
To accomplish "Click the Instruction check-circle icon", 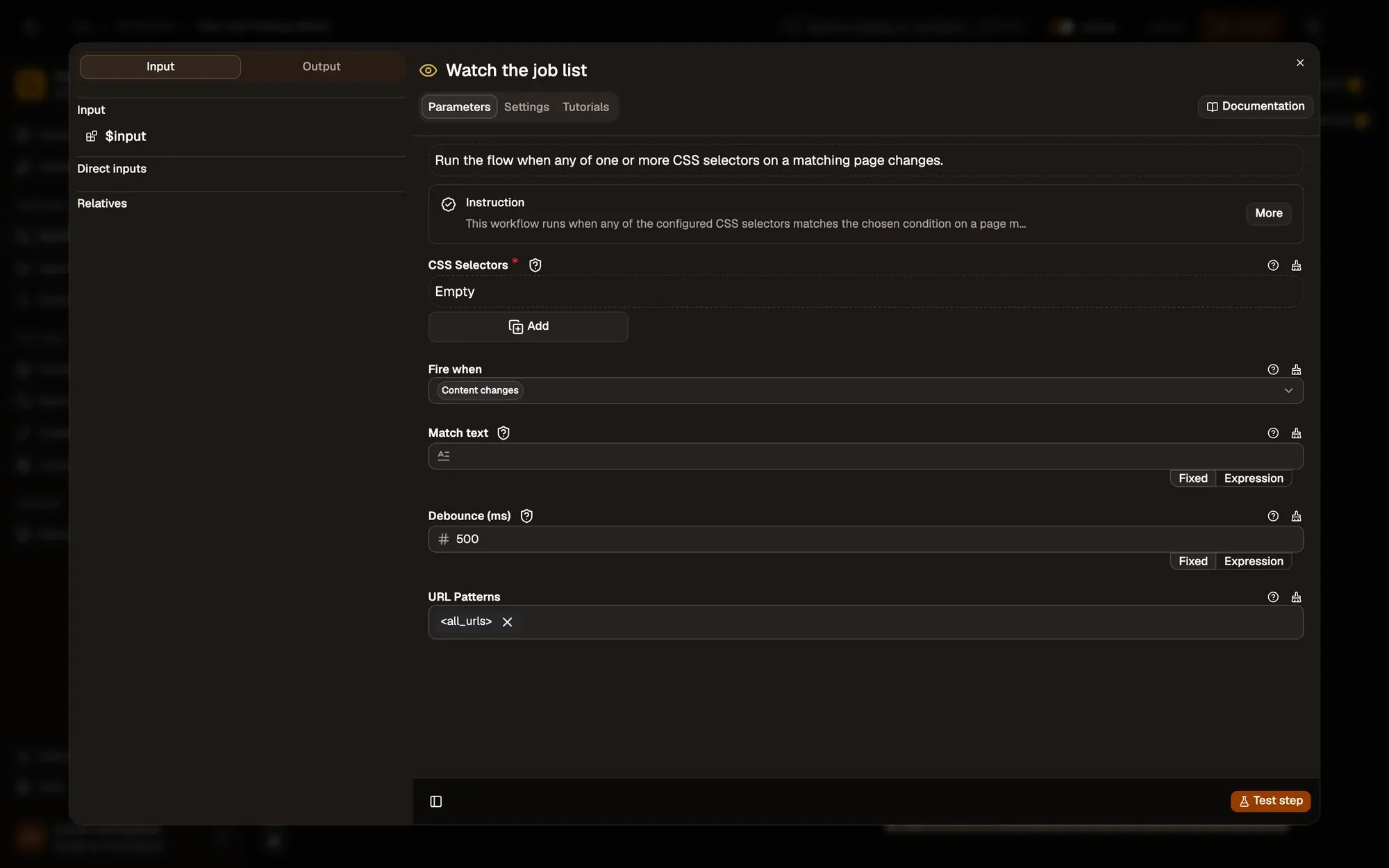I will 449,204.
